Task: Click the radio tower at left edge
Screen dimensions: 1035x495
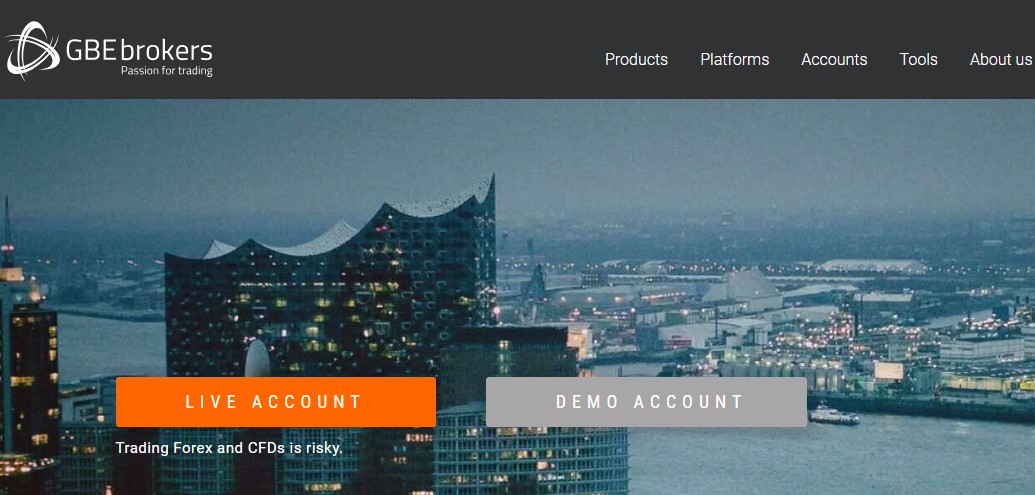Action: click(x=7, y=238)
